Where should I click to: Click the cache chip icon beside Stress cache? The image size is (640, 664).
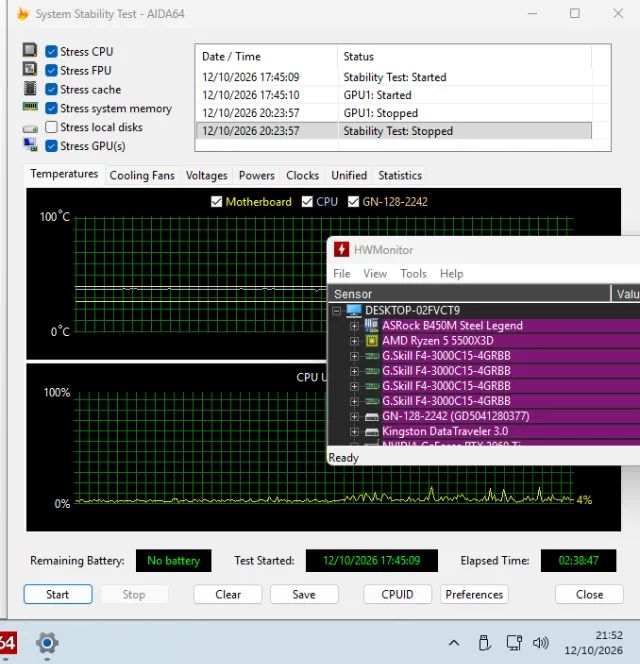tap(30, 88)
